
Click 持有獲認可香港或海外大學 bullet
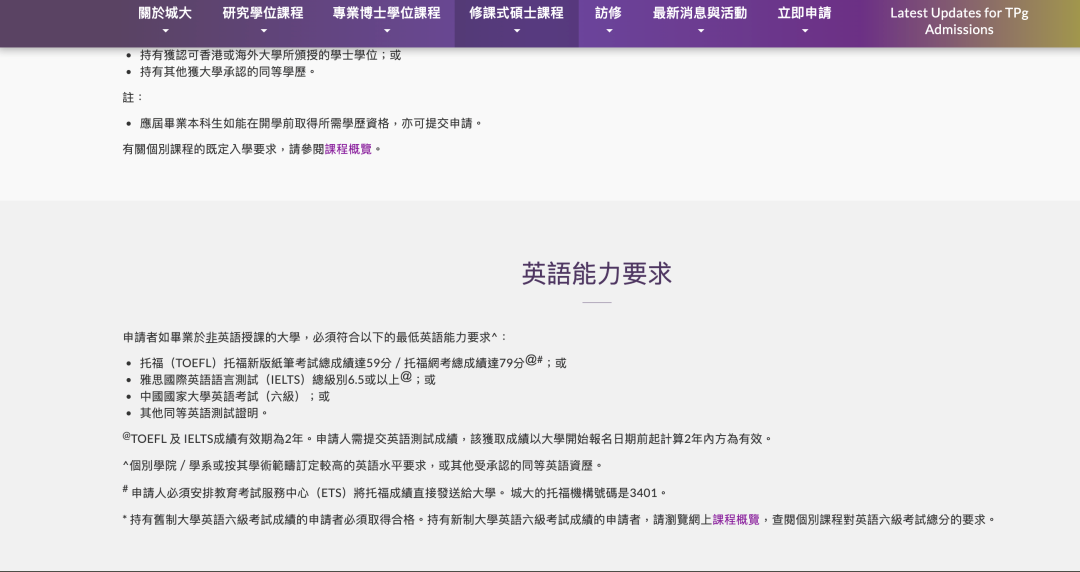click(x=270, y=55)
